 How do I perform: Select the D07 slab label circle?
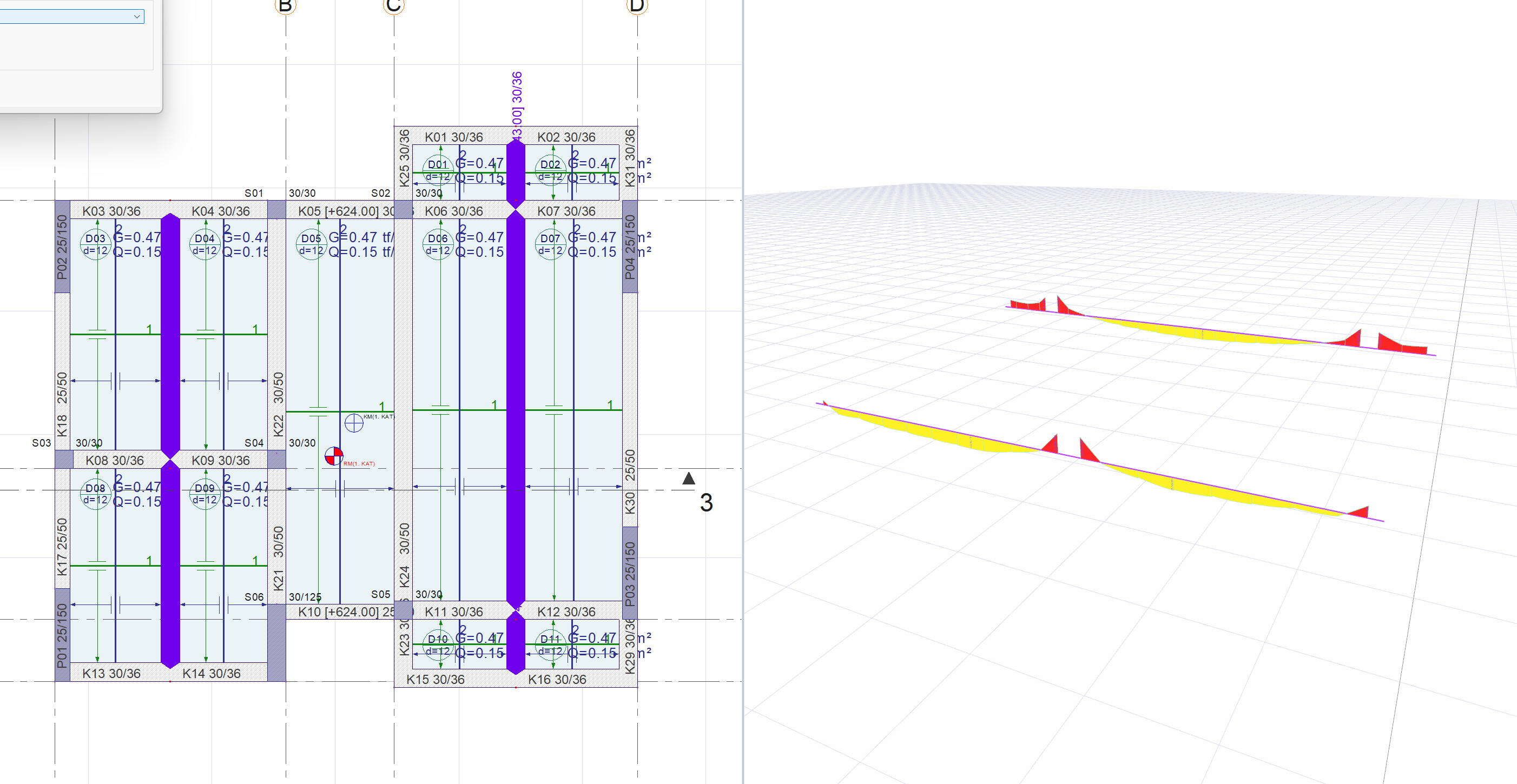point(550,244)
